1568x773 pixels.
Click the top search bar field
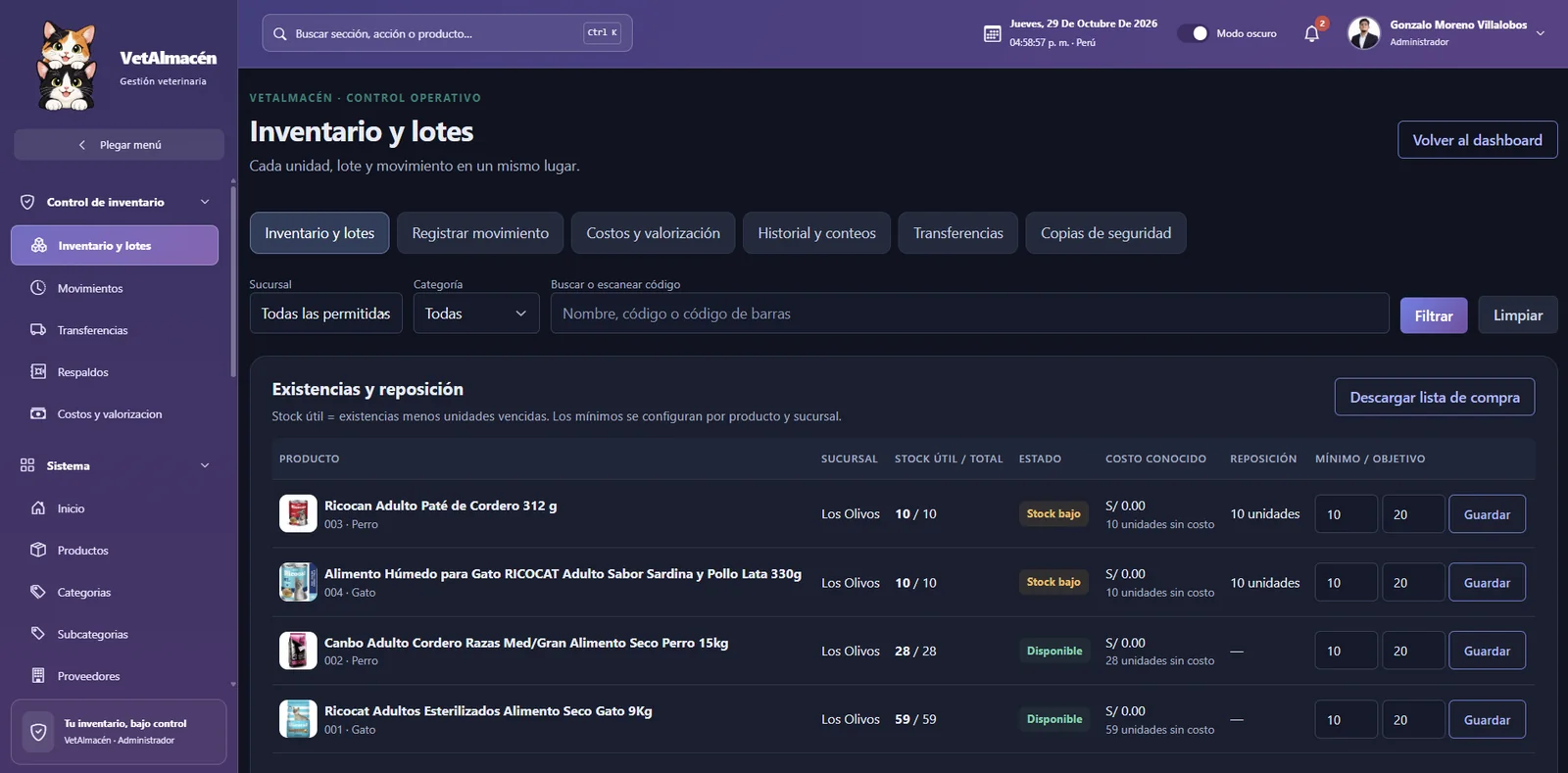[x=447, y=33]
